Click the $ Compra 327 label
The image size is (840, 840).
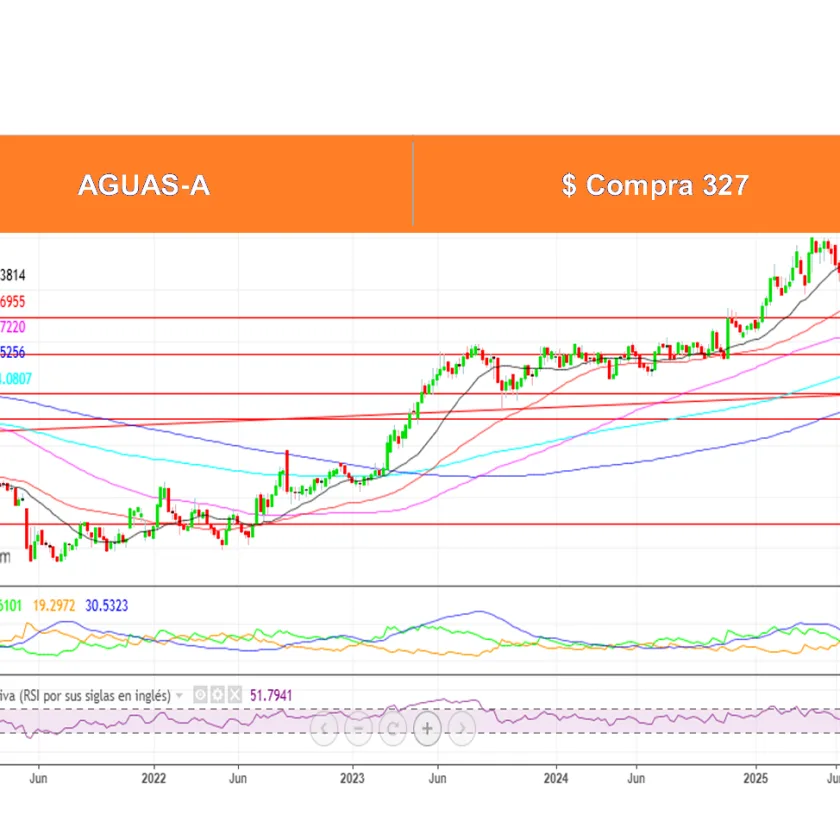655,185
